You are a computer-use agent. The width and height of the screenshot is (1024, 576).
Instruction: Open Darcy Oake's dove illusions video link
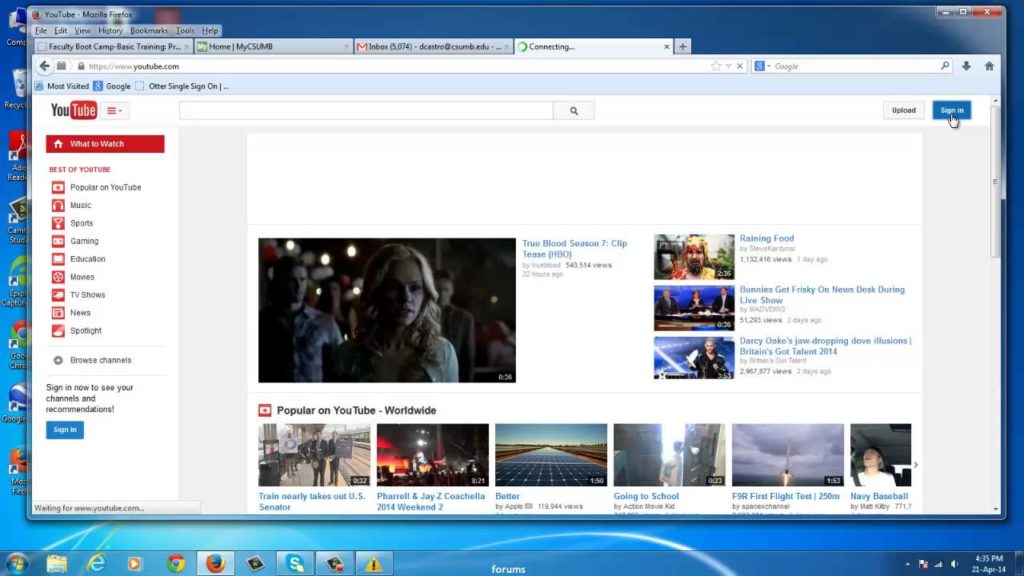(825, 346)
